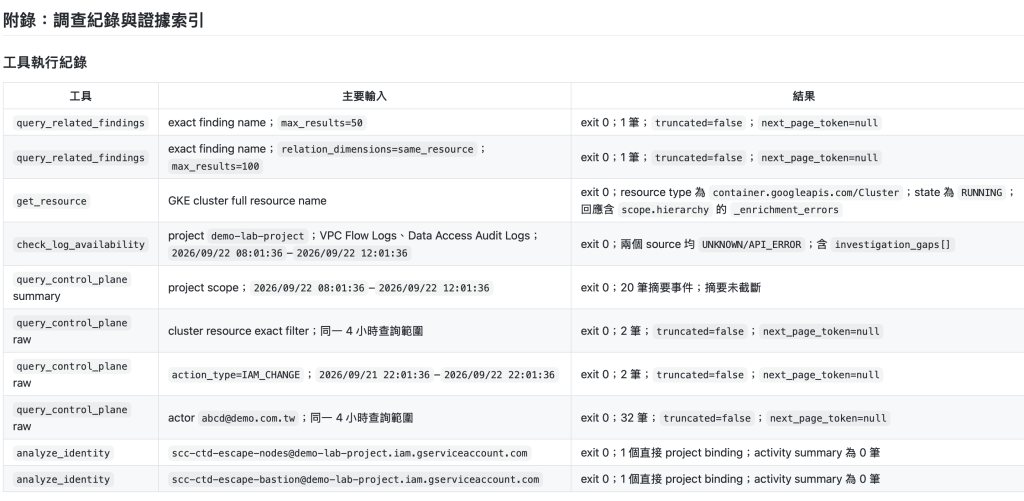Select the query_control_plane summary tool cell
This screenshot has width=1024, height=501.
pyautogui.click(x=81, y=287)
